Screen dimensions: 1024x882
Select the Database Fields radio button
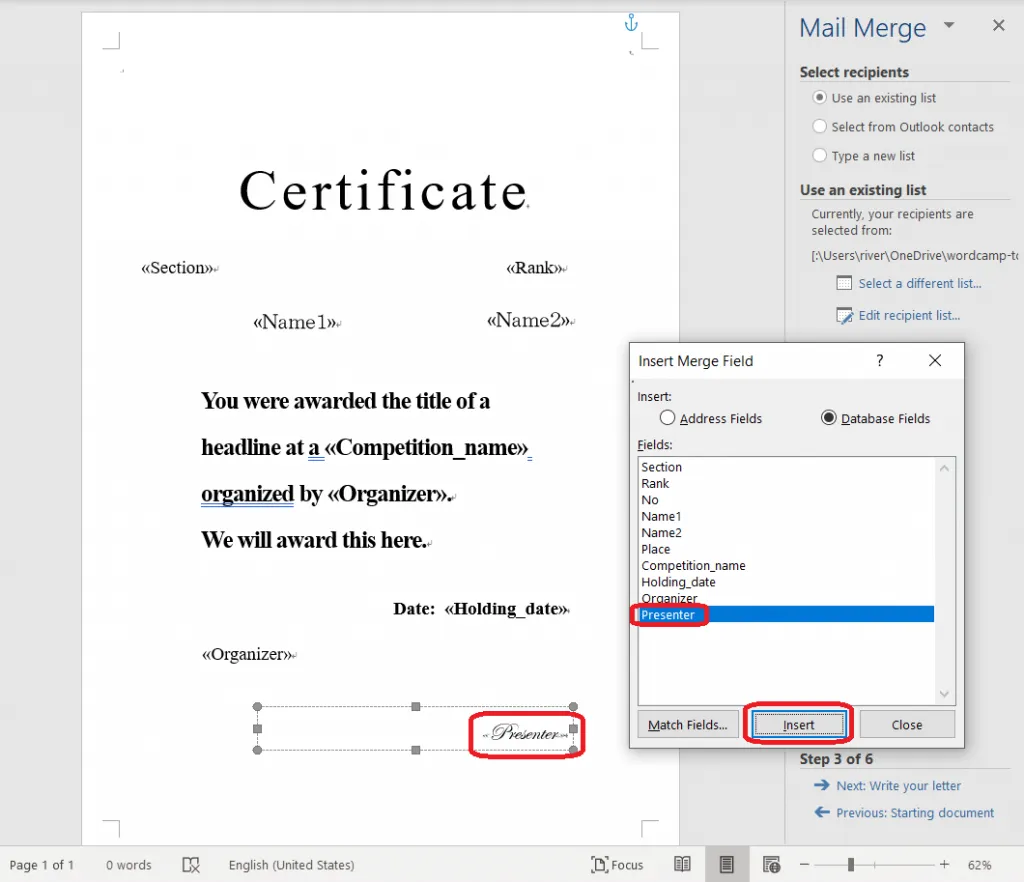pyautogui.click(x=828, y=418)
